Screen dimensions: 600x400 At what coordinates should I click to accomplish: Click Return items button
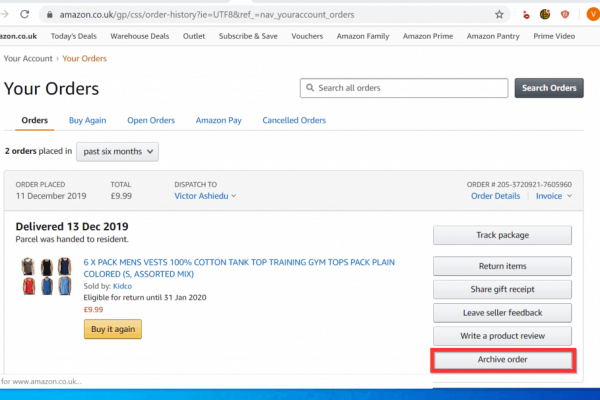click(502, 266)
